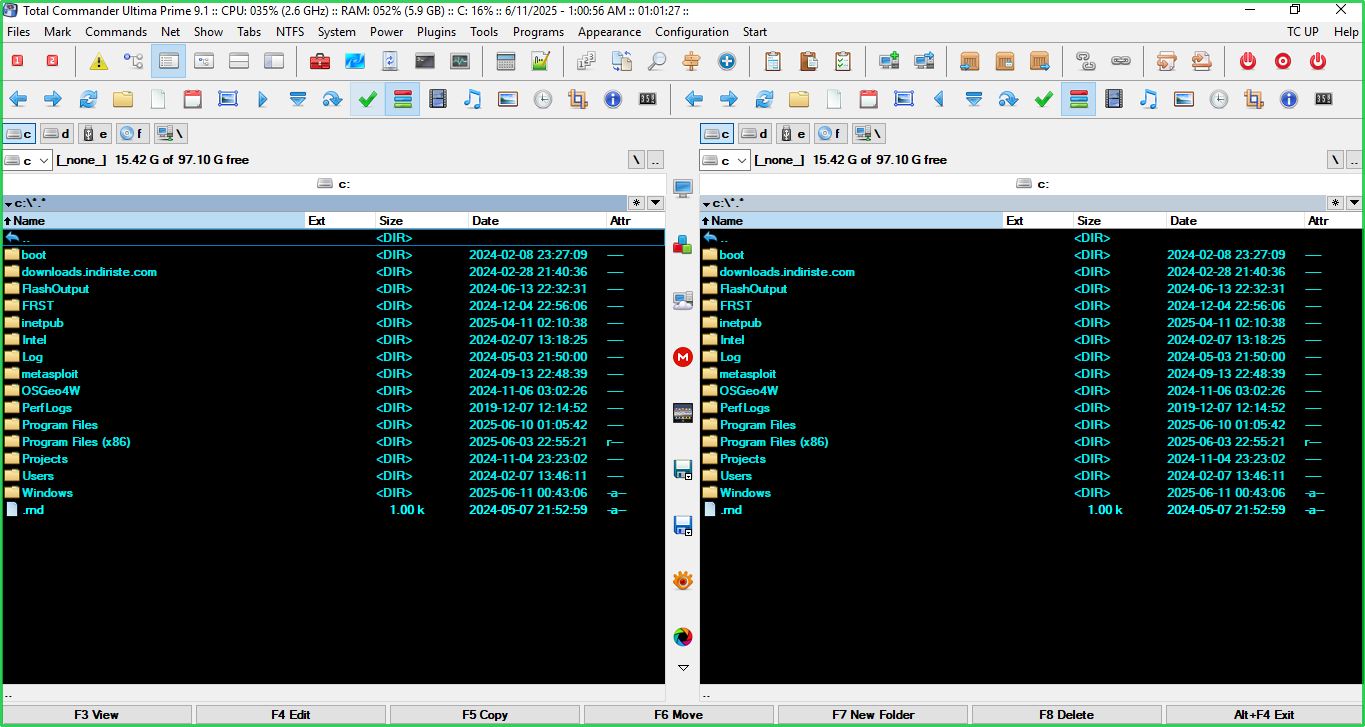Click the magnifying glass search icon
Image resolution: width=1365 pixels, height=727 pixels.
pos(657,61)
